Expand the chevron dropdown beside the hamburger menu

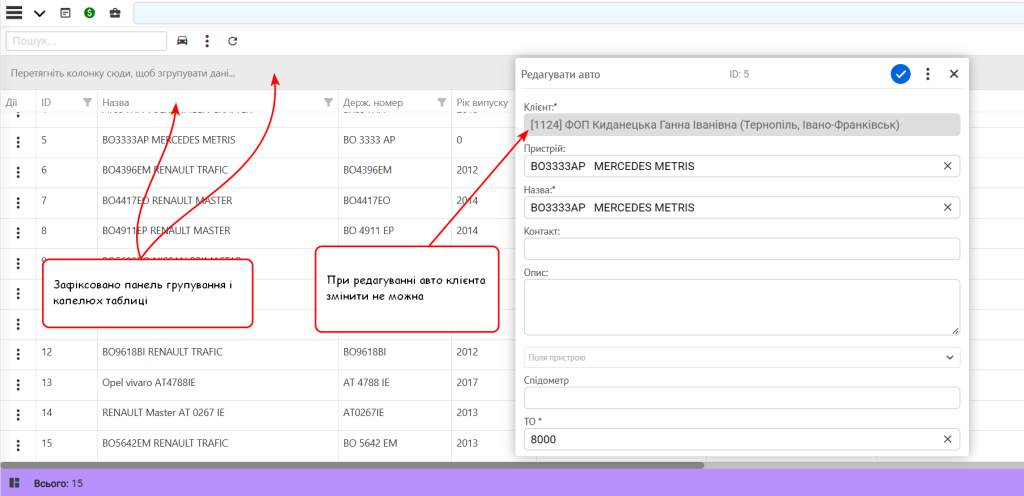coord(39,13)
